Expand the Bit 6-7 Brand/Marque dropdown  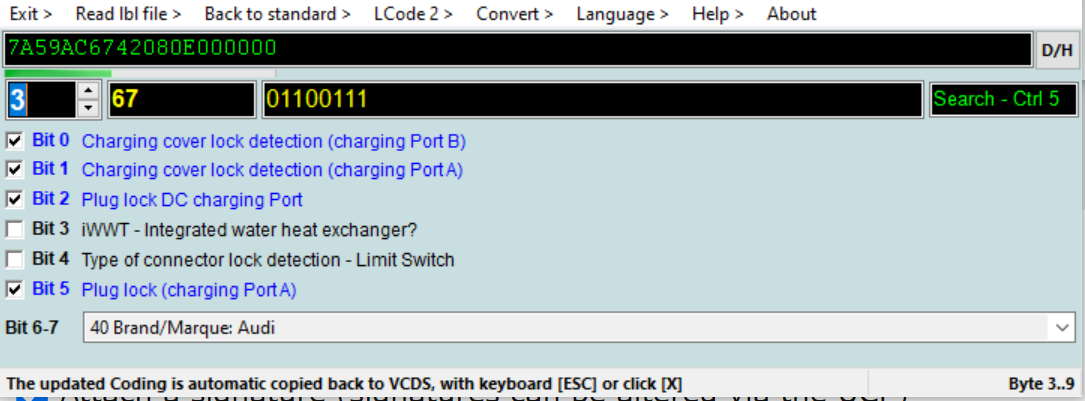(x=1060, y=327)
